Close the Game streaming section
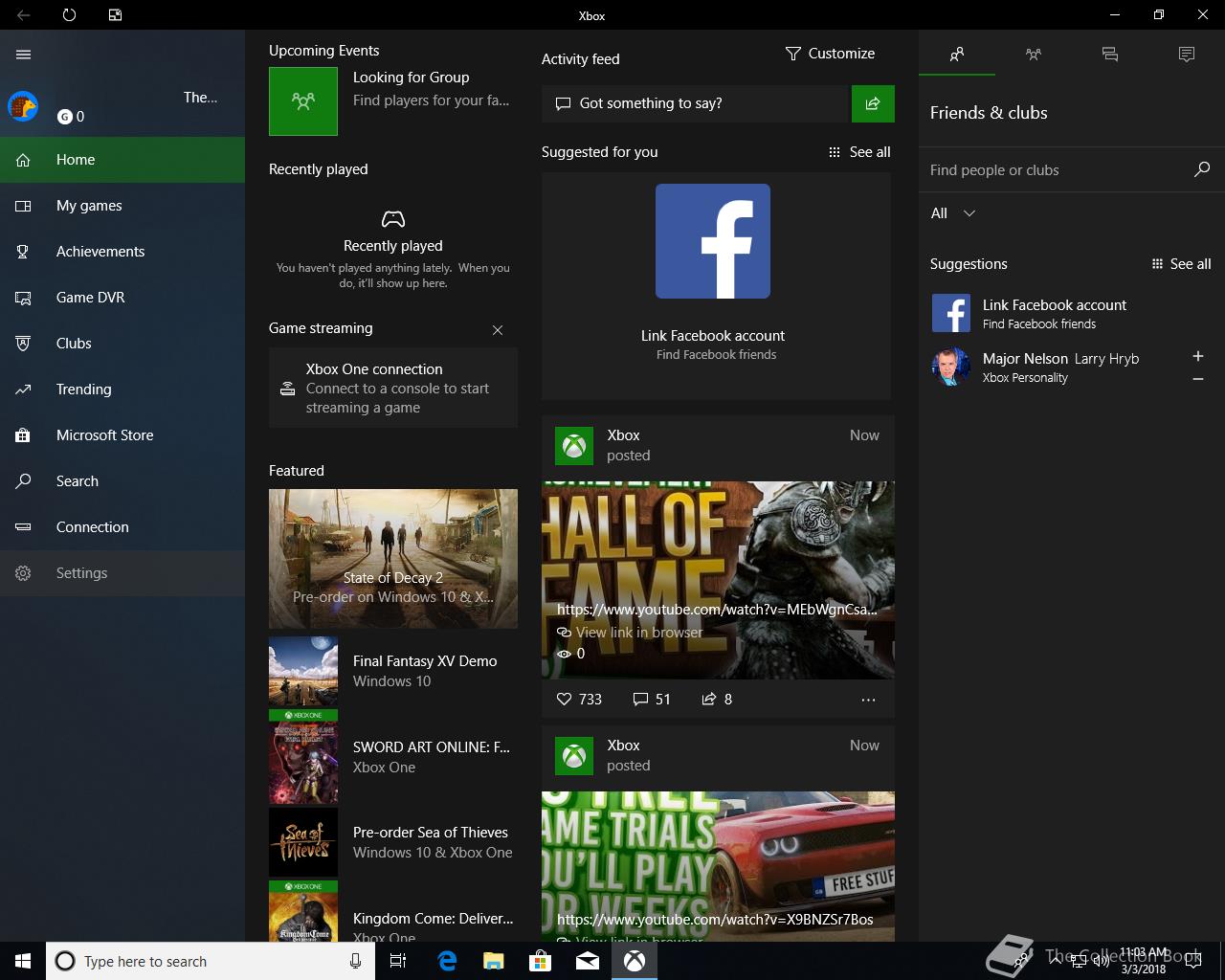1225x980 pixels. [x=498, y=330]
